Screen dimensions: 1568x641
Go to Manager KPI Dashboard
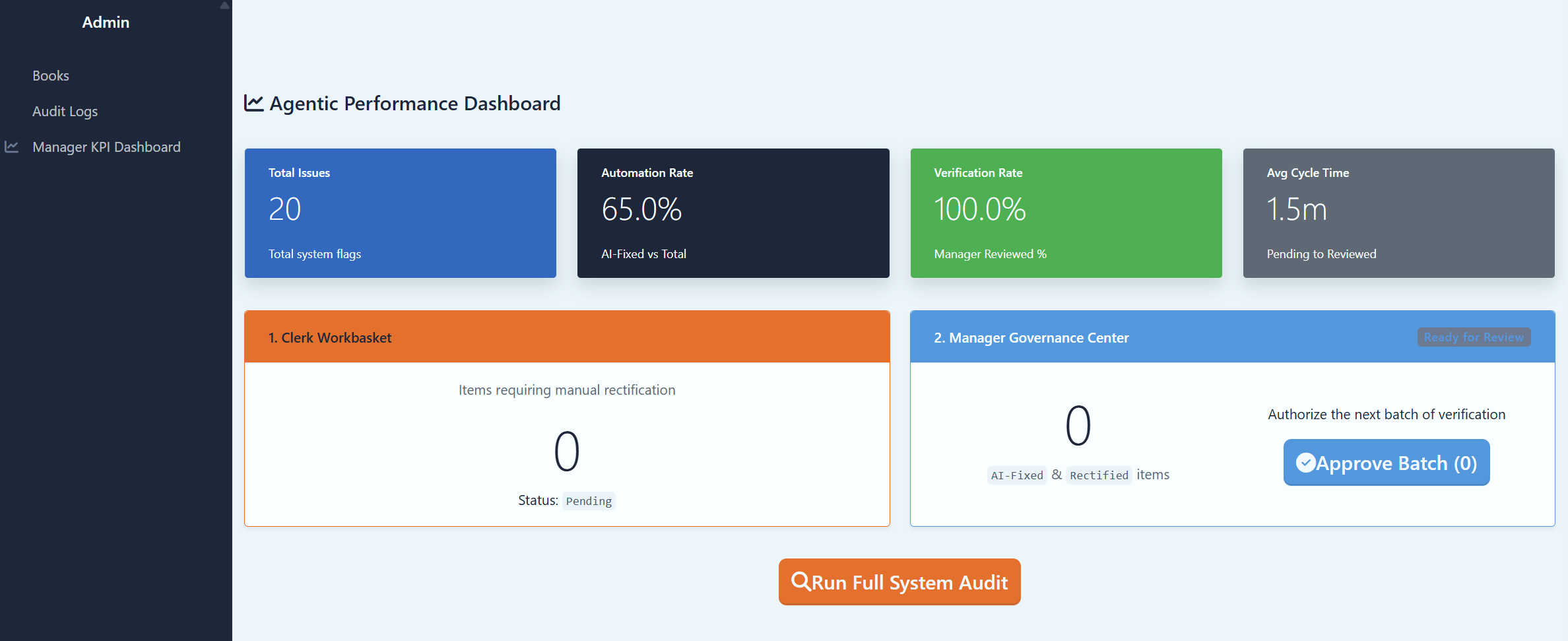pos(106,147)
